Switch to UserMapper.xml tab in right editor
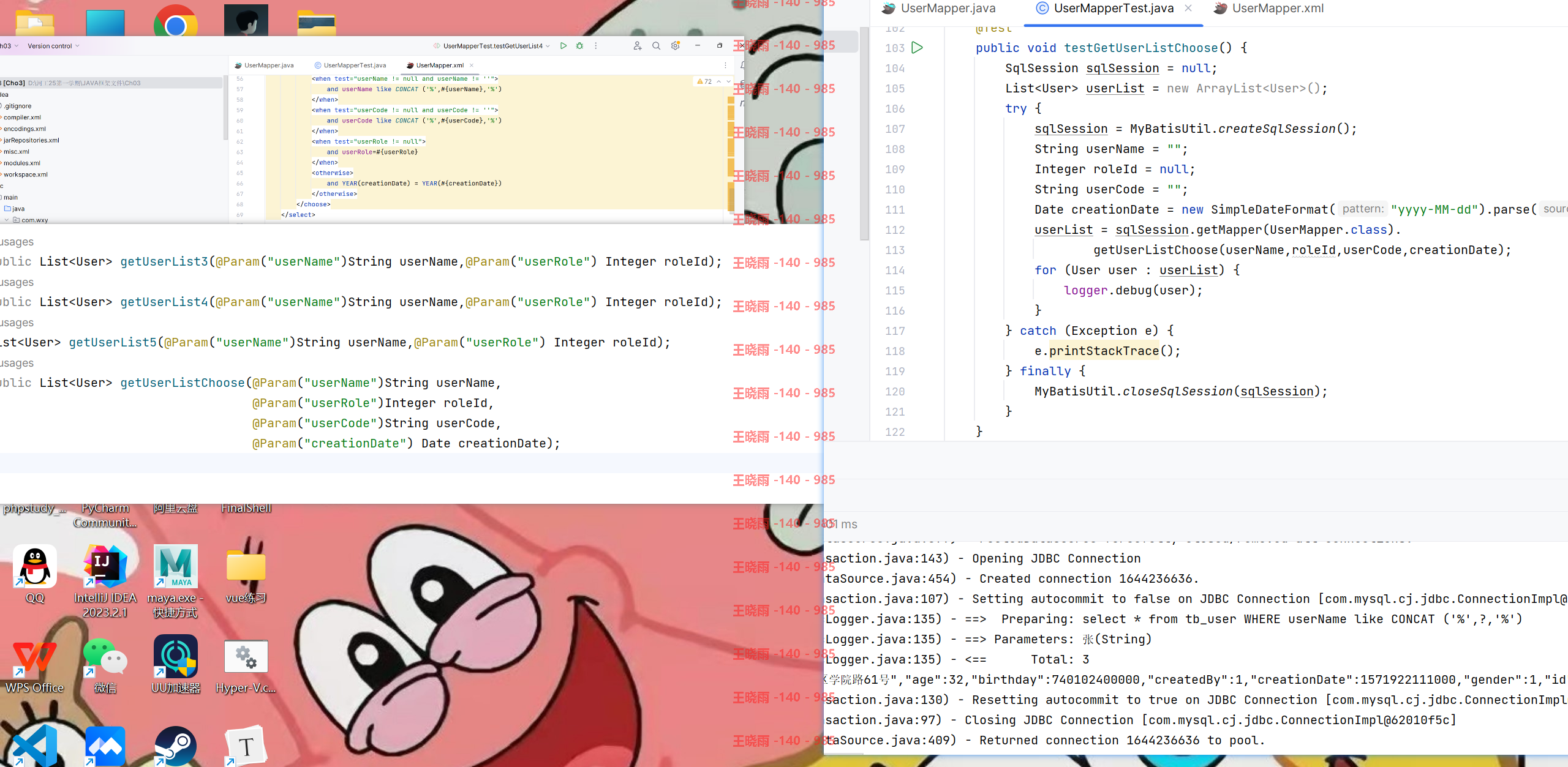 point(1269,8)
